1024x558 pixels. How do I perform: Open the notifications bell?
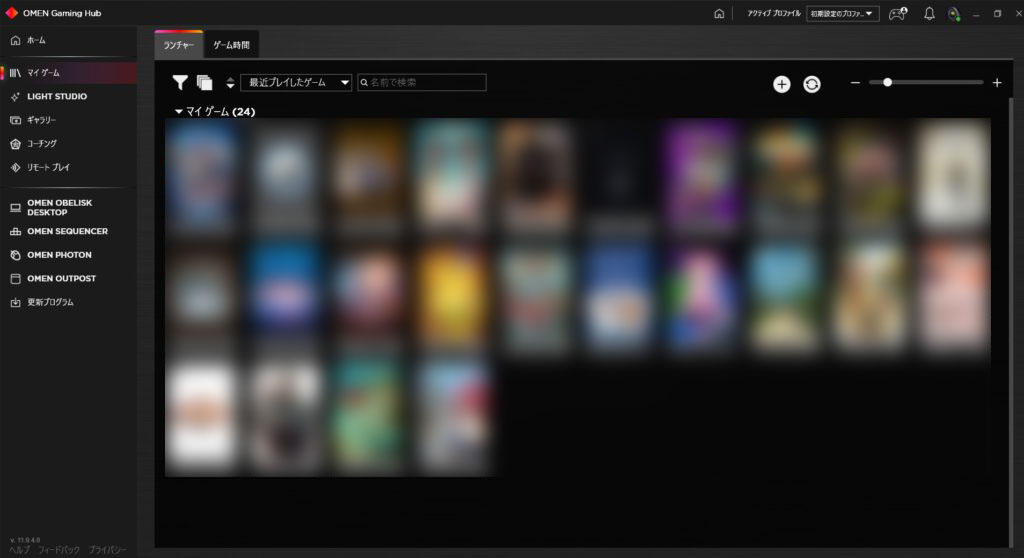[929, 14]
